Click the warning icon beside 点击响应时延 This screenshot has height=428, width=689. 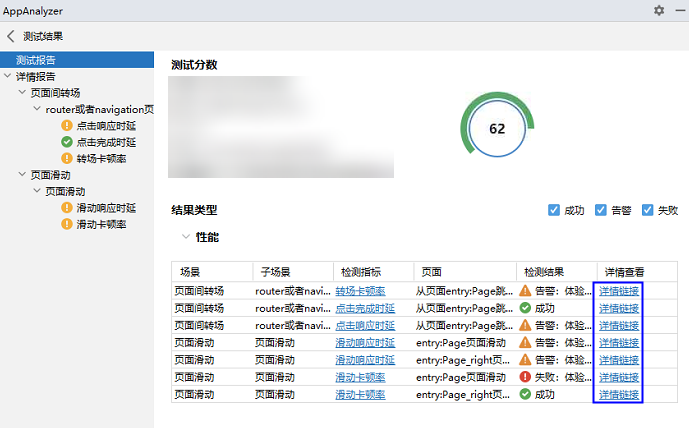[67, 126]
